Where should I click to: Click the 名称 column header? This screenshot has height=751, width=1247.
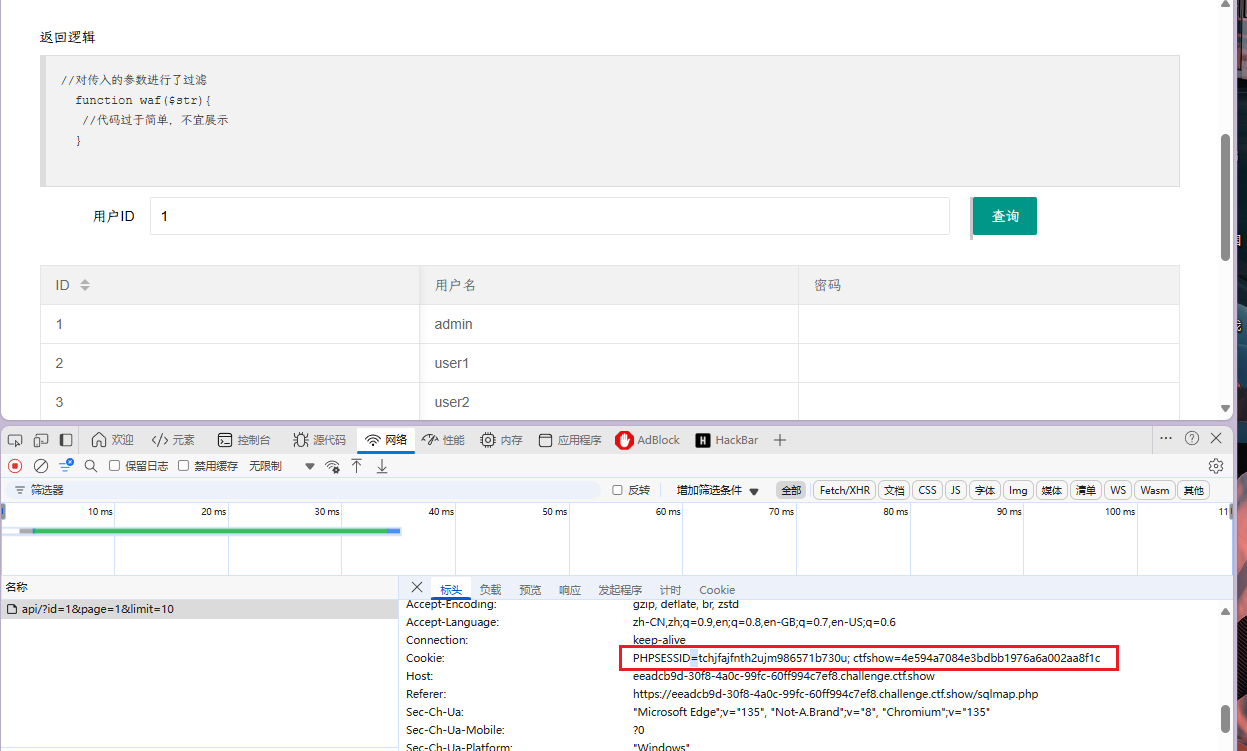(x=199, y=587)
